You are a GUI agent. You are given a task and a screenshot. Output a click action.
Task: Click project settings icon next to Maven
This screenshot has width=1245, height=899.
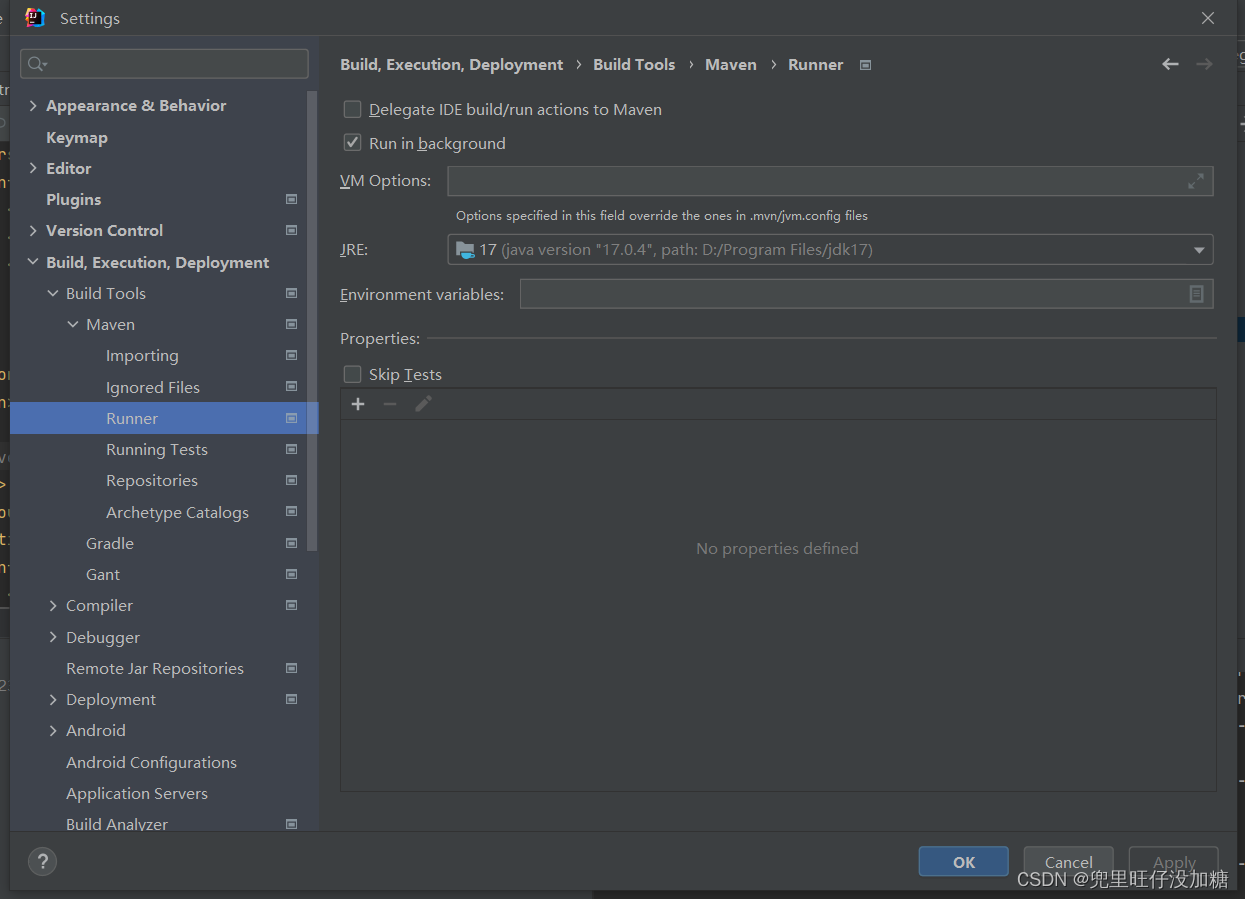coord(291,324)
